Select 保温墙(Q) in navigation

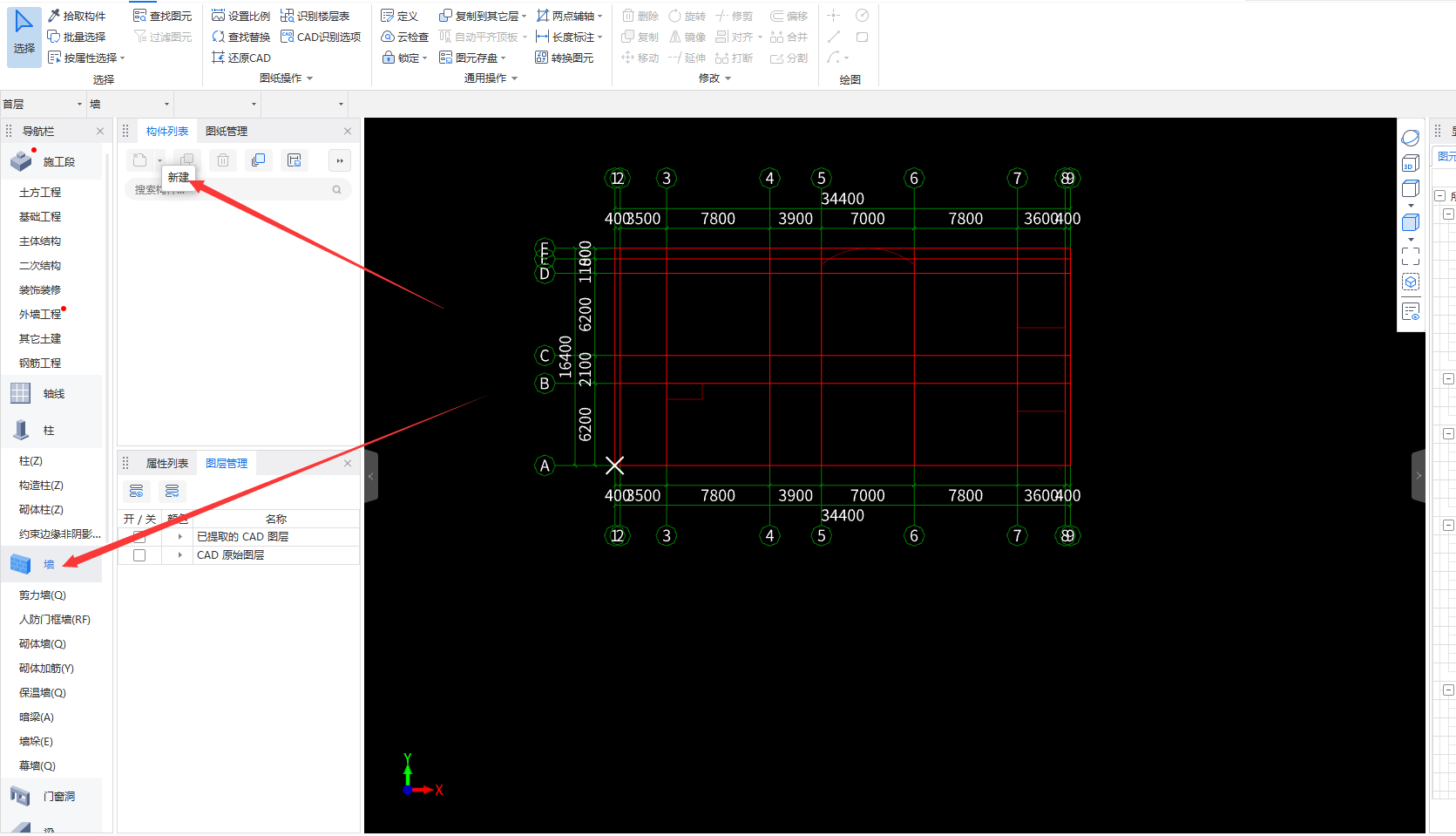click(x=43, y=693)
